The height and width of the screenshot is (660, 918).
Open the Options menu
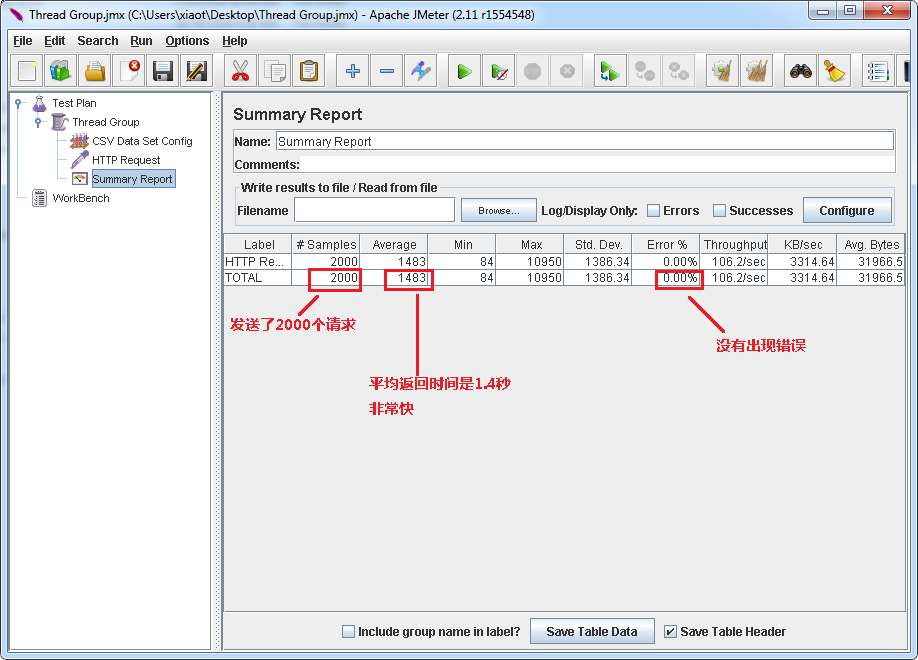click(187, 41)
